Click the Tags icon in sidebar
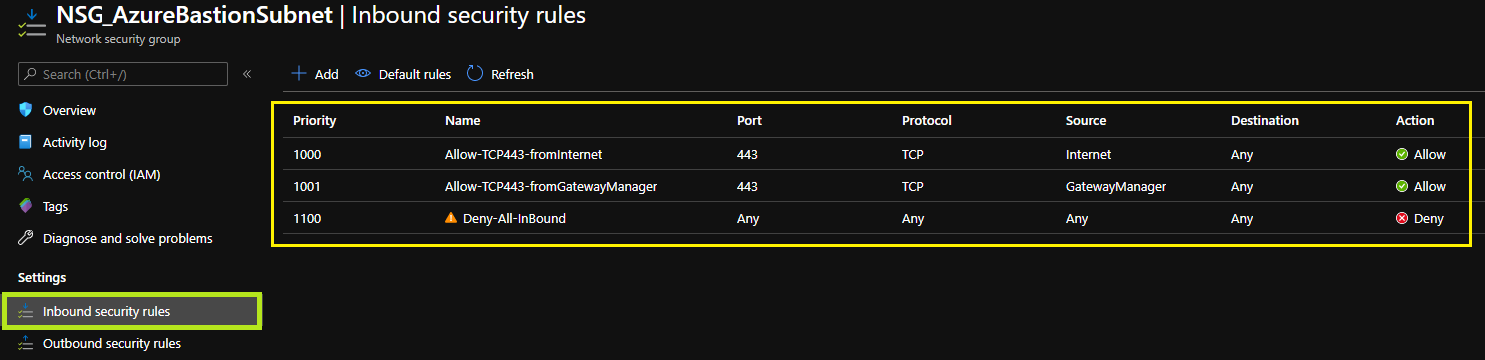Screen dimensions: 1485x360 click(26, 206)
